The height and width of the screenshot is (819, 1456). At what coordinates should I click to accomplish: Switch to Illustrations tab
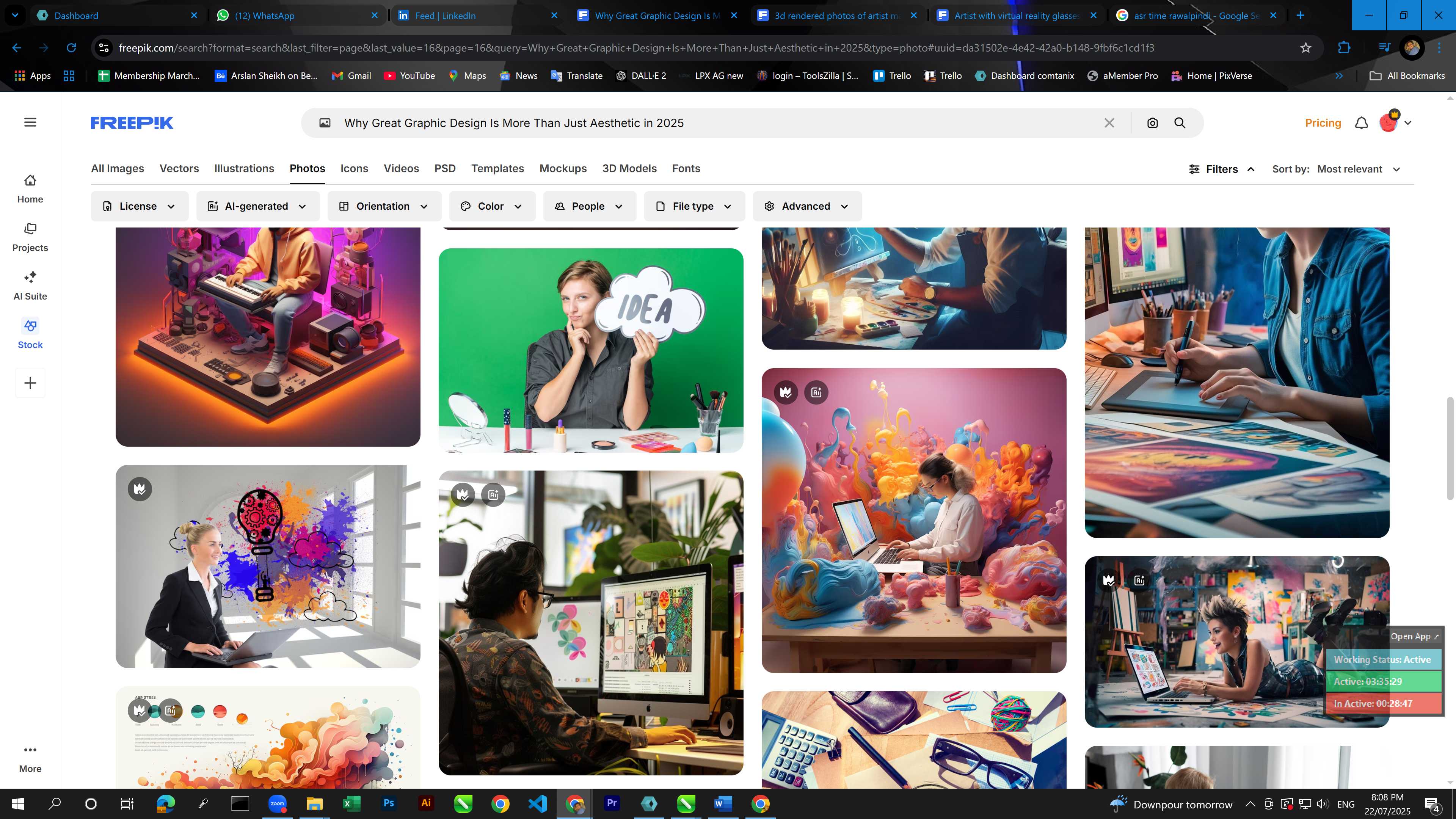pos(244,168)
